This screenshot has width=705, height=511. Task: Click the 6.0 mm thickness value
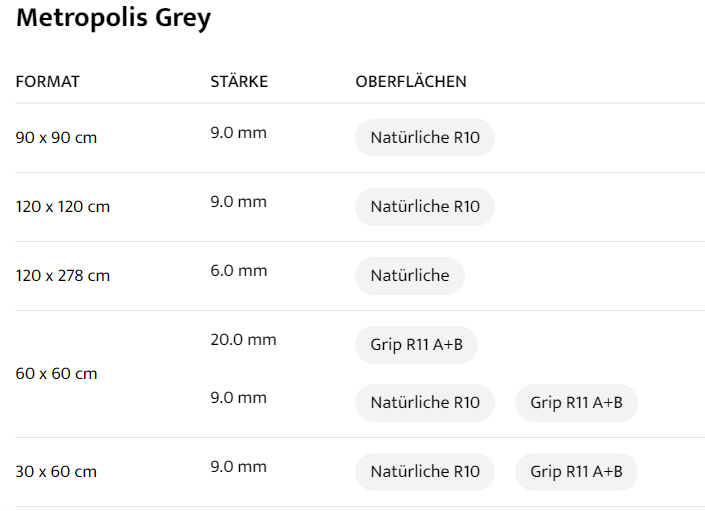(x=239, y=270)
